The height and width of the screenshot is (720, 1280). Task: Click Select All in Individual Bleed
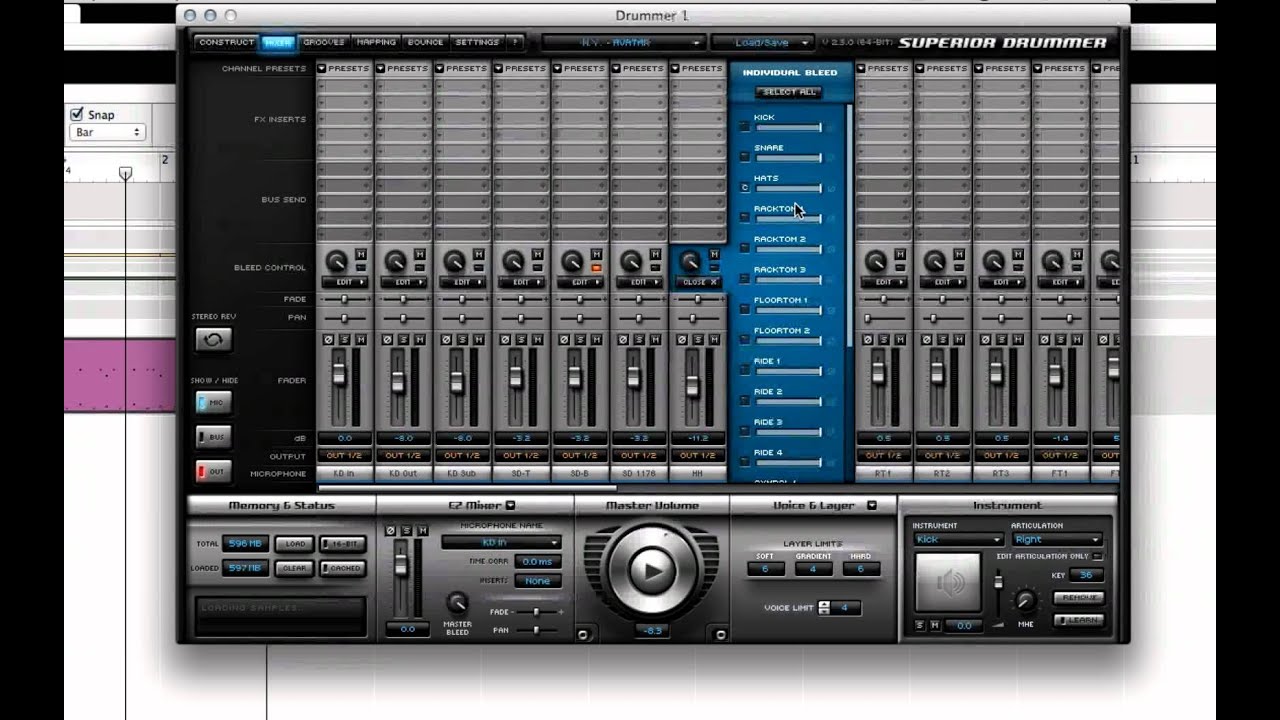(x=790, y=92)
